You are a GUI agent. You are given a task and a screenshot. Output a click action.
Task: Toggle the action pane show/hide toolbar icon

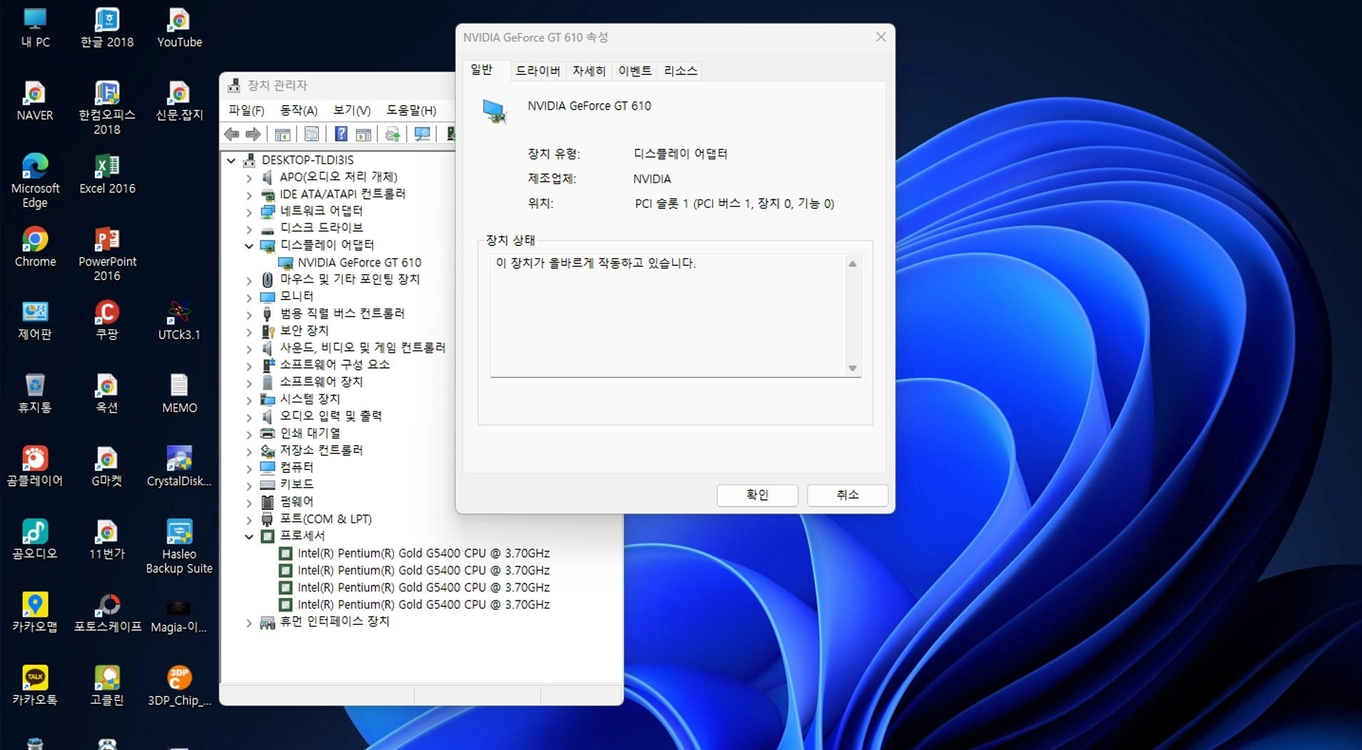pos(363,134)
